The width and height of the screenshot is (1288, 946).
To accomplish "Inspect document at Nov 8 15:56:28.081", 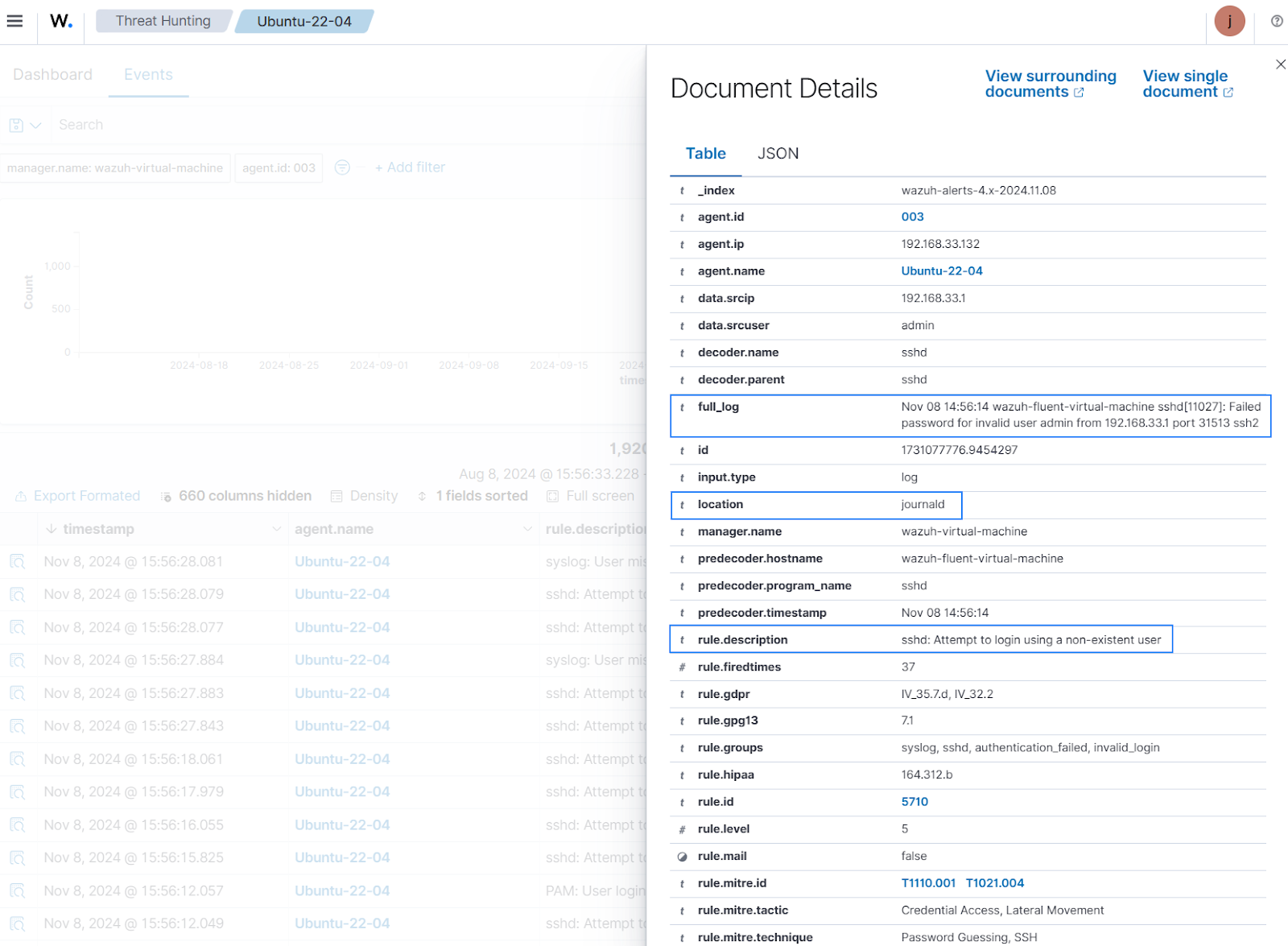I will [x=17, y=562].
